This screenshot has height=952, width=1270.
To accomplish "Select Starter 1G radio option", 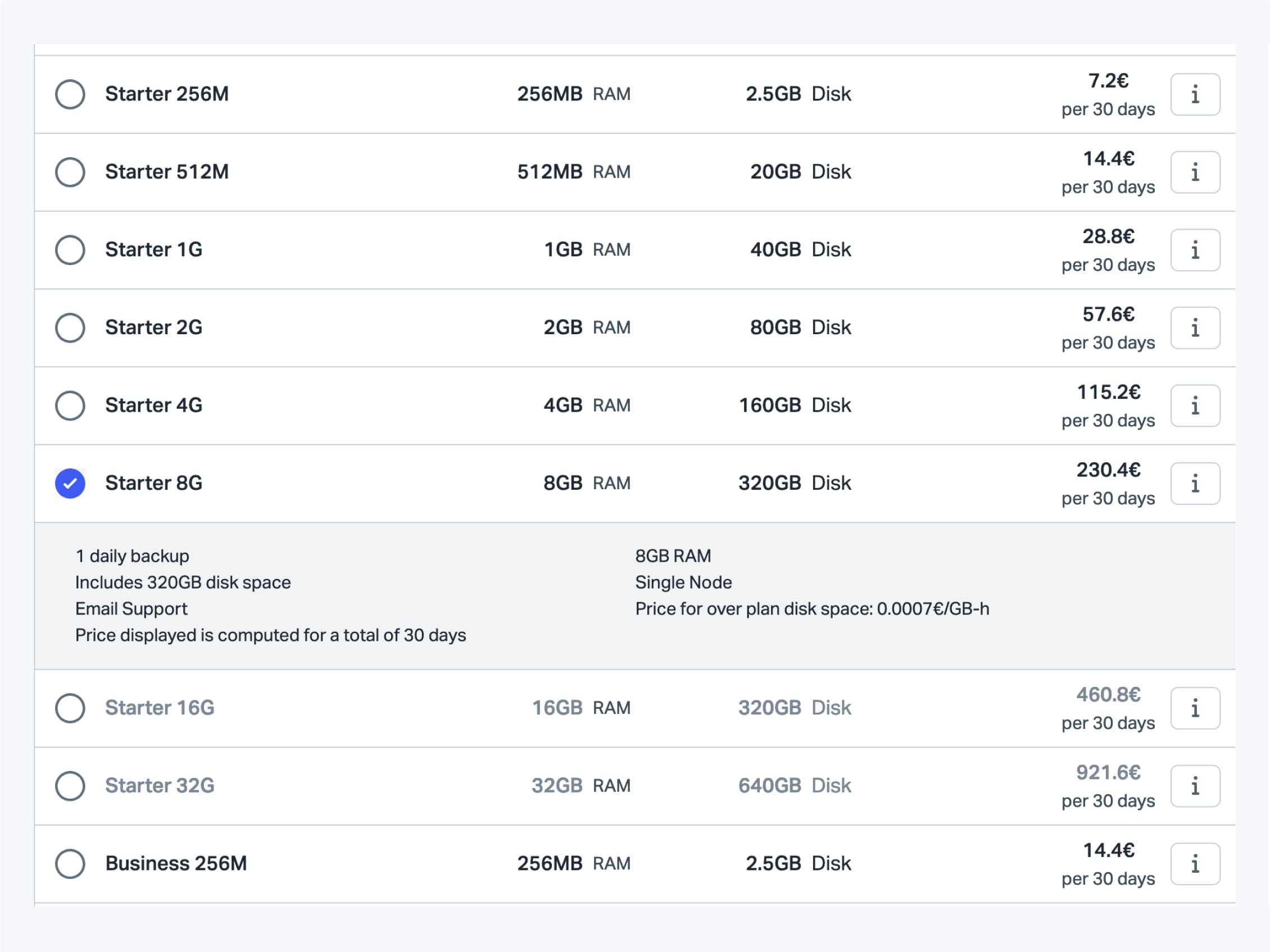I will (70, 250).
